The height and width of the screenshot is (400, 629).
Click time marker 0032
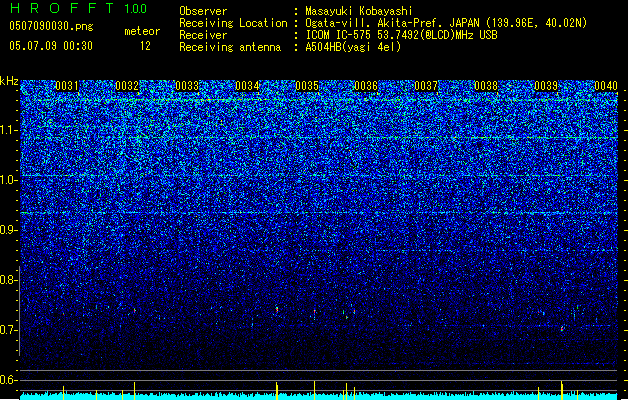[x=127, y=86]
